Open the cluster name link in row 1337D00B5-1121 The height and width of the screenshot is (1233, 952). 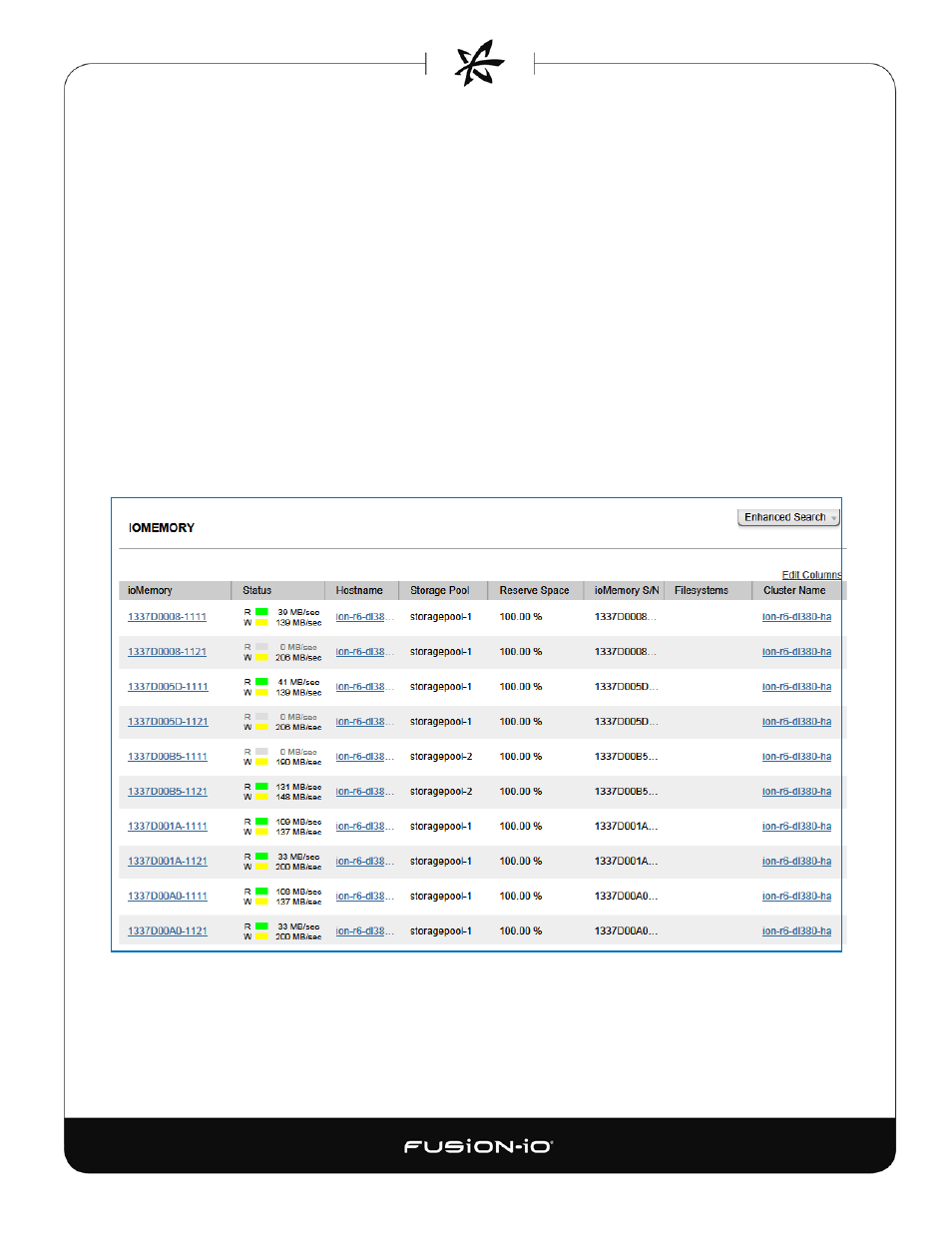(796, 792)
